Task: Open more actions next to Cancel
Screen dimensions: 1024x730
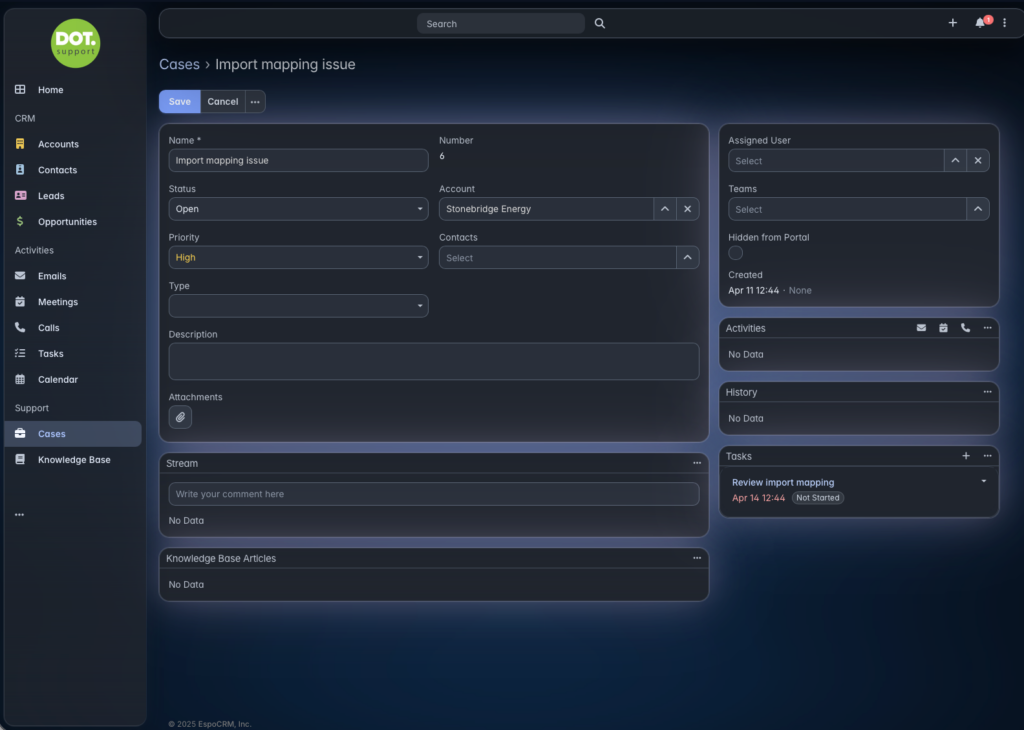Action: click(x=255, y=102)
